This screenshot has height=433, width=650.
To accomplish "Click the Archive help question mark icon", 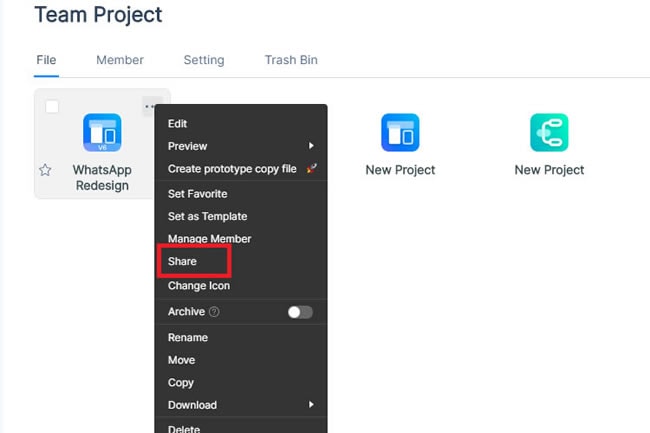I will (214, 312).
